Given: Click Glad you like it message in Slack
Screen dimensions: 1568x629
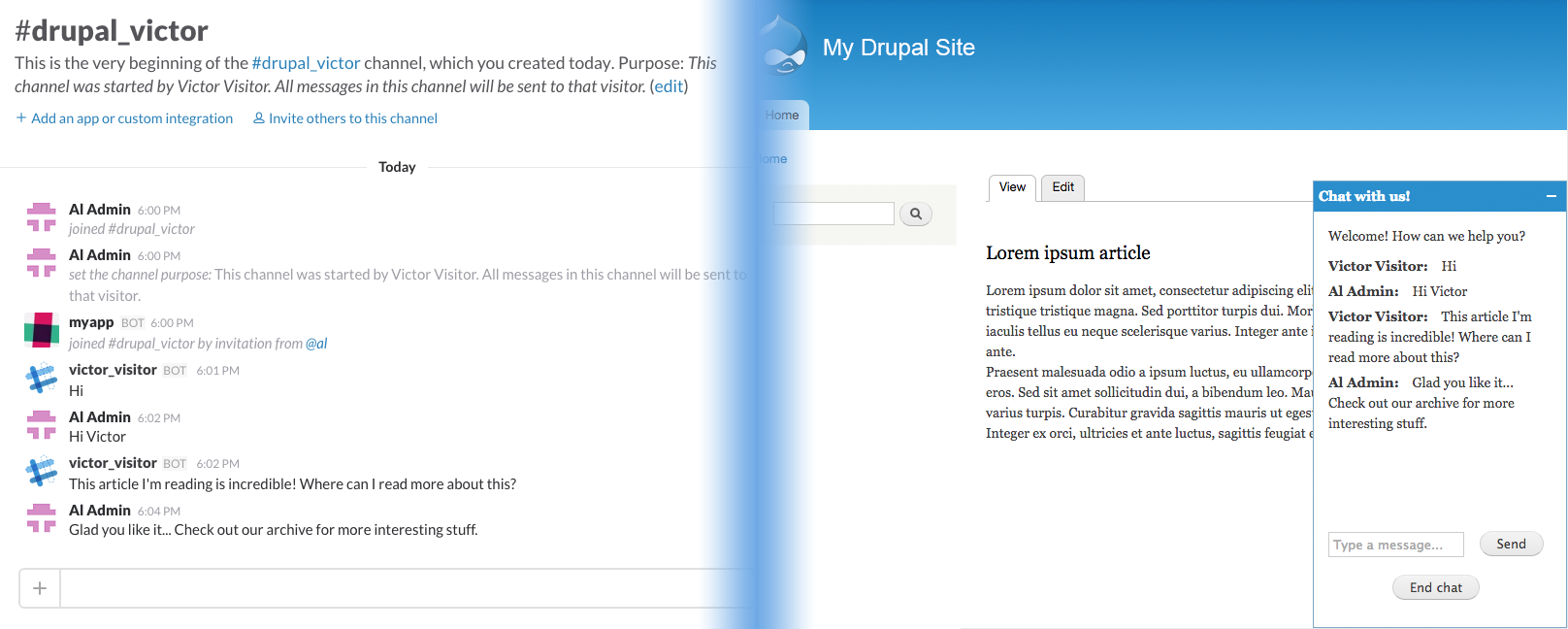Looking at the screenshot, I should [274, 530].
